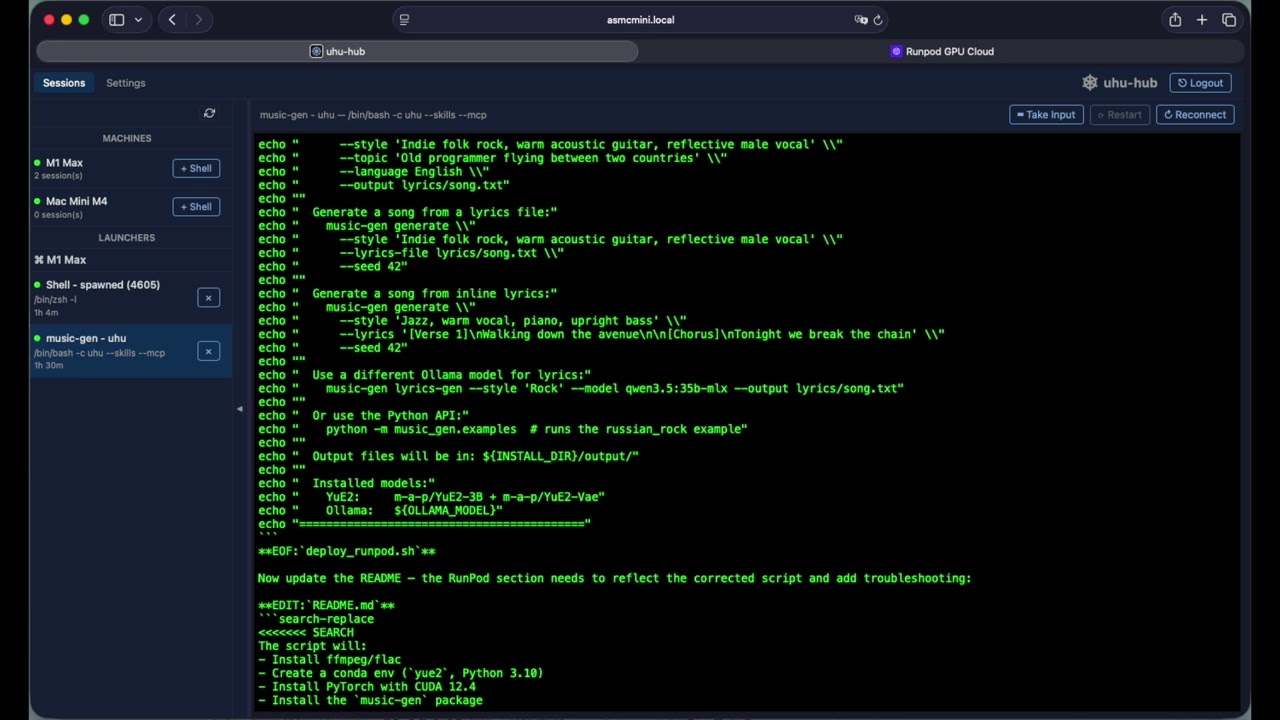Click the '<<<<<<< SEARCH' terminal line
1280x720 pixels.
pyautogui.click(x=306, y=632)
